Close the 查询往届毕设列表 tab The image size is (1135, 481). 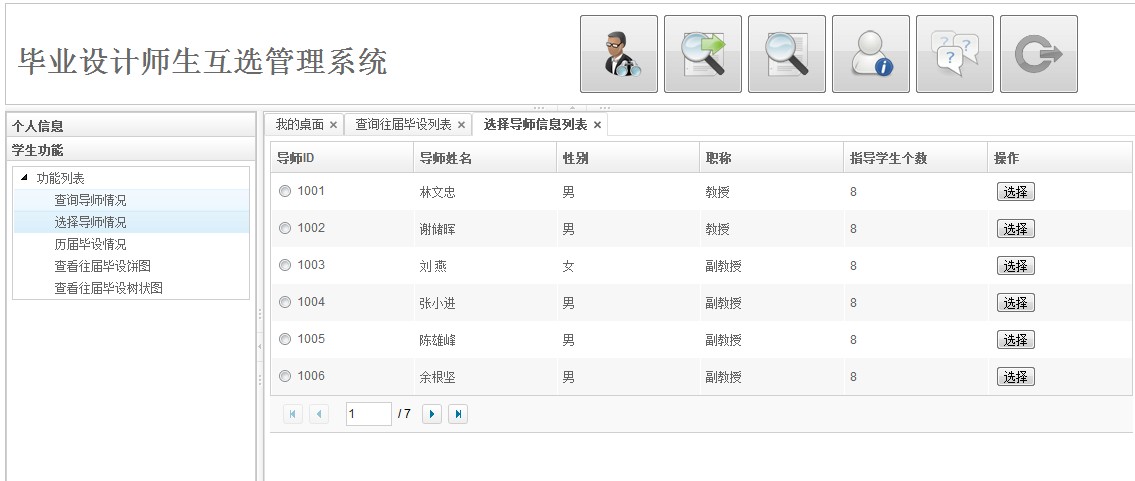click(x=461, y=125)
